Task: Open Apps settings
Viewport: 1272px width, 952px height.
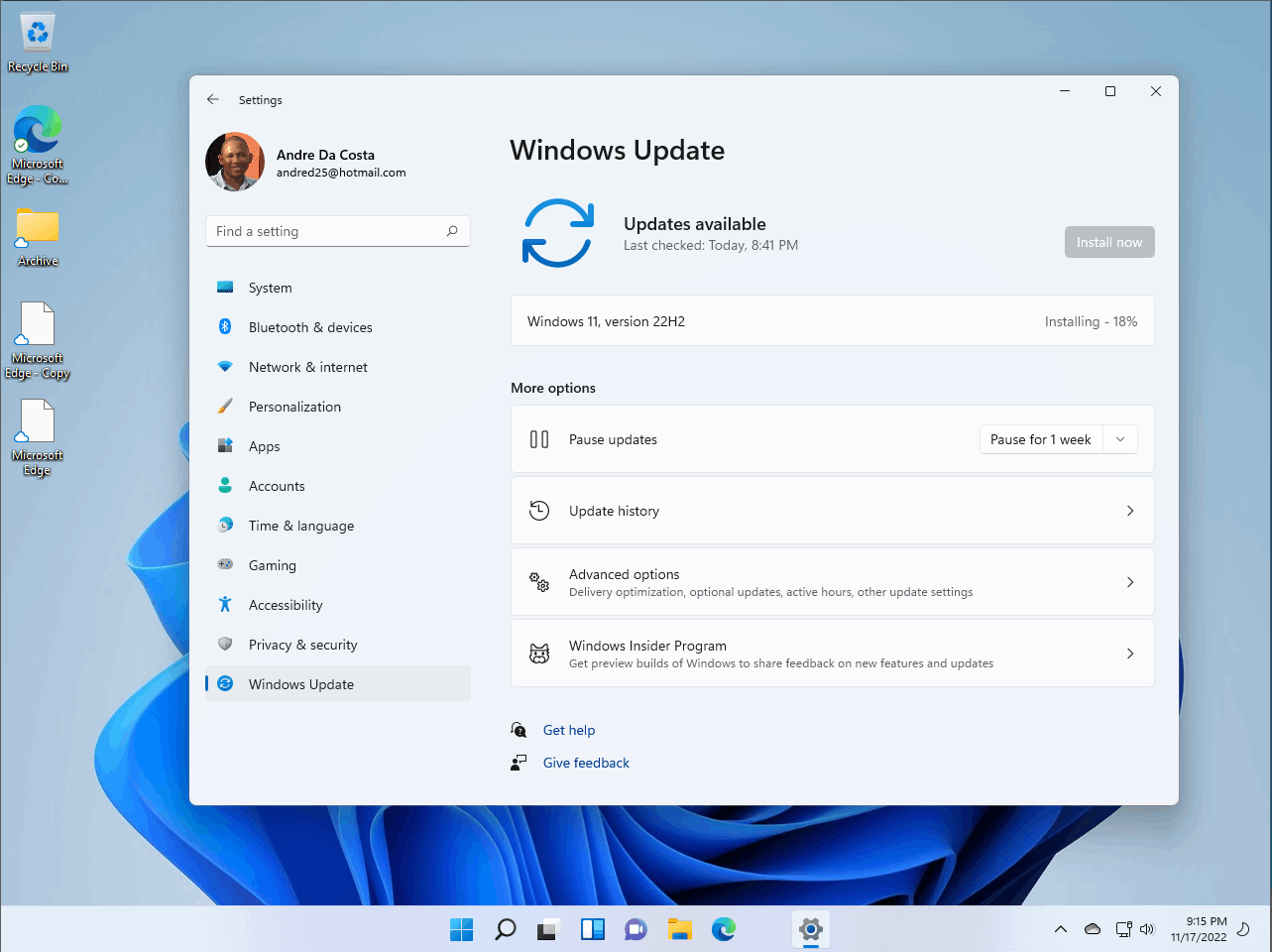Action: pyautogui.click(x=338, y=446)
